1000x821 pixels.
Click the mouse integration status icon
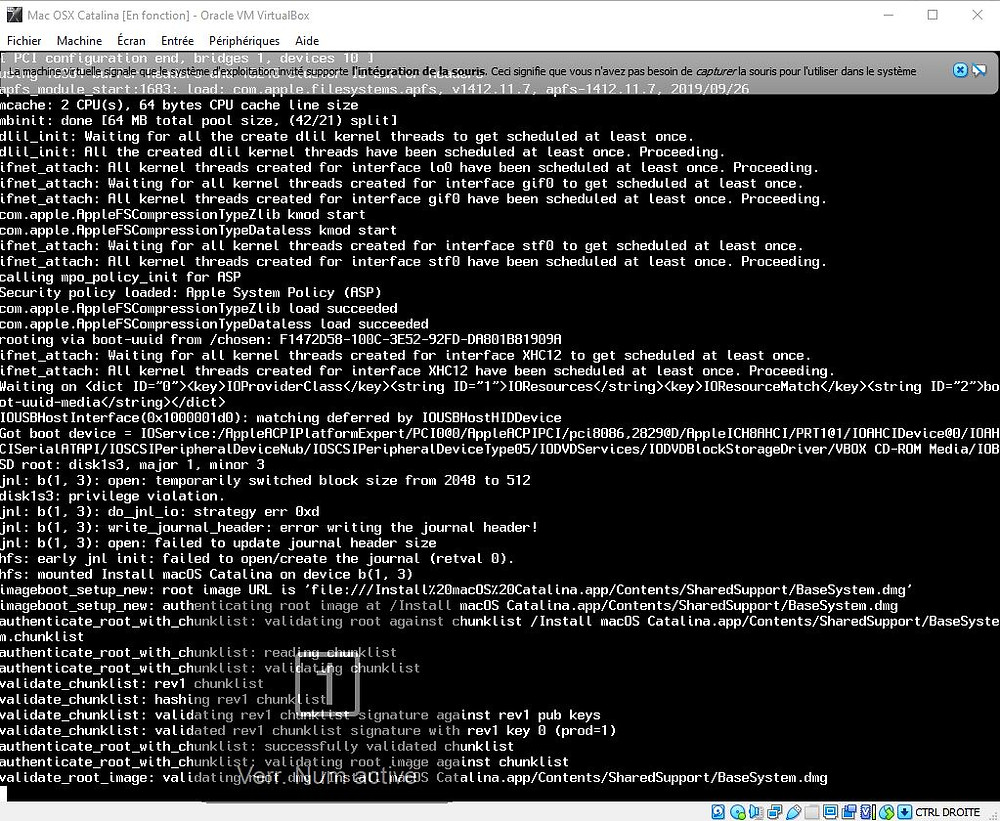click(886, 812)
